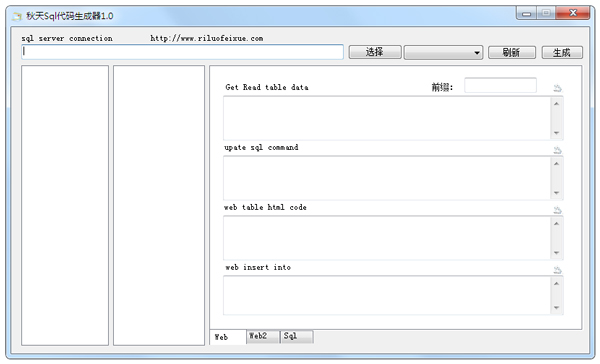This screenshot has width=600, height=364.
Task: Click scroll-up arrow in web table html code box
Action: tap(556, 224)
